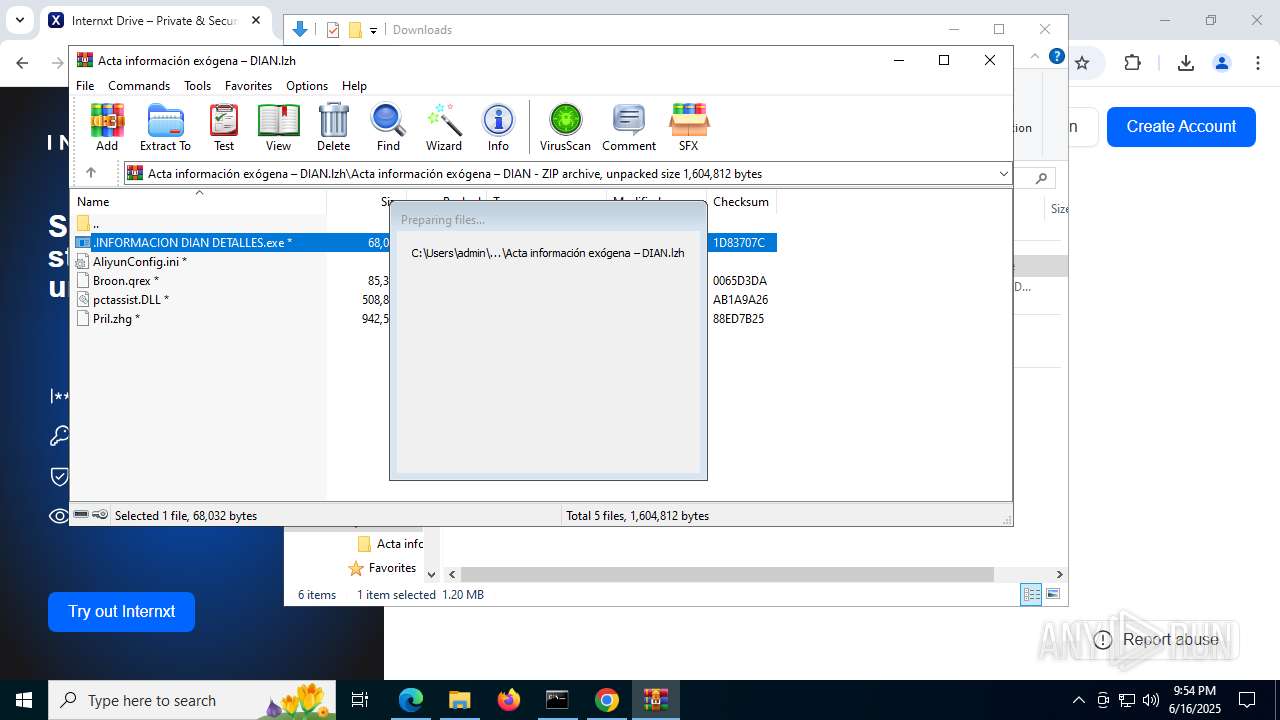Screen dimensions: 1280x720
Task: Switch Explorer to details view icon
Action: (1030, 595)
